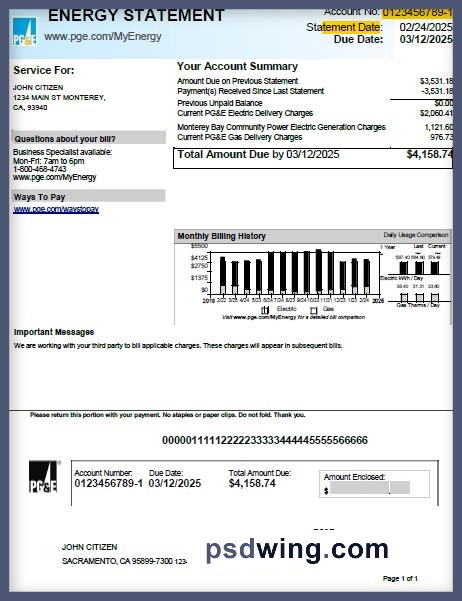Click Business Specialist available text
The width and height of the screenshot is (462, 601).
pos(62,152)
